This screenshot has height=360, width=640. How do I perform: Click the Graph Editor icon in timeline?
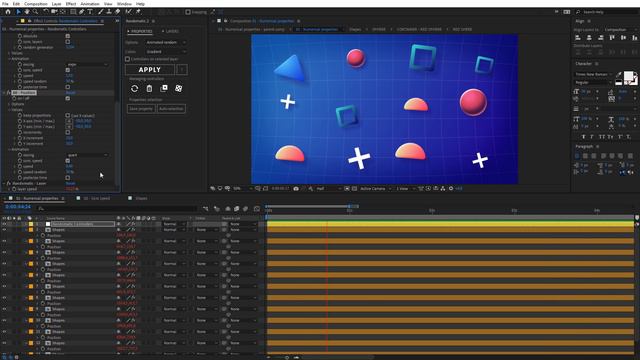pos(257,209)
